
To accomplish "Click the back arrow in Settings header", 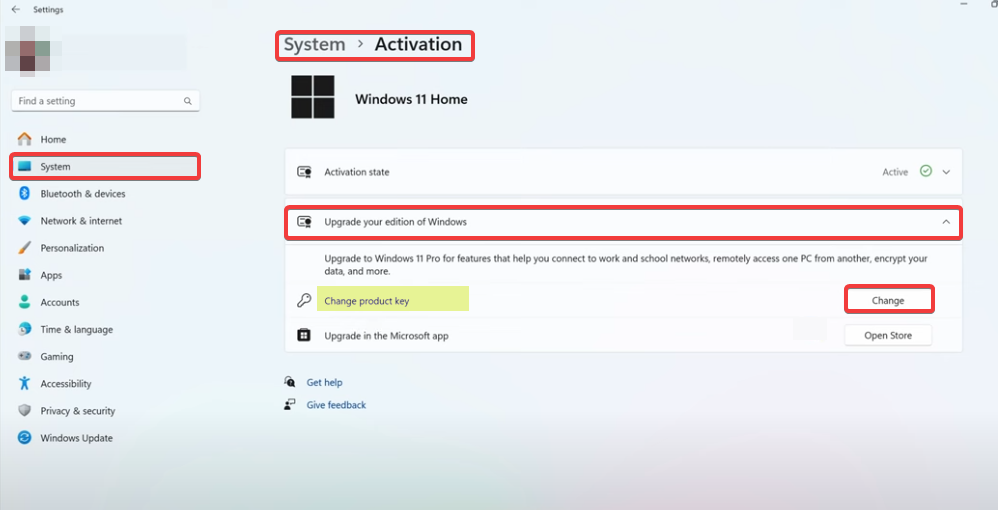I will 16,10.
